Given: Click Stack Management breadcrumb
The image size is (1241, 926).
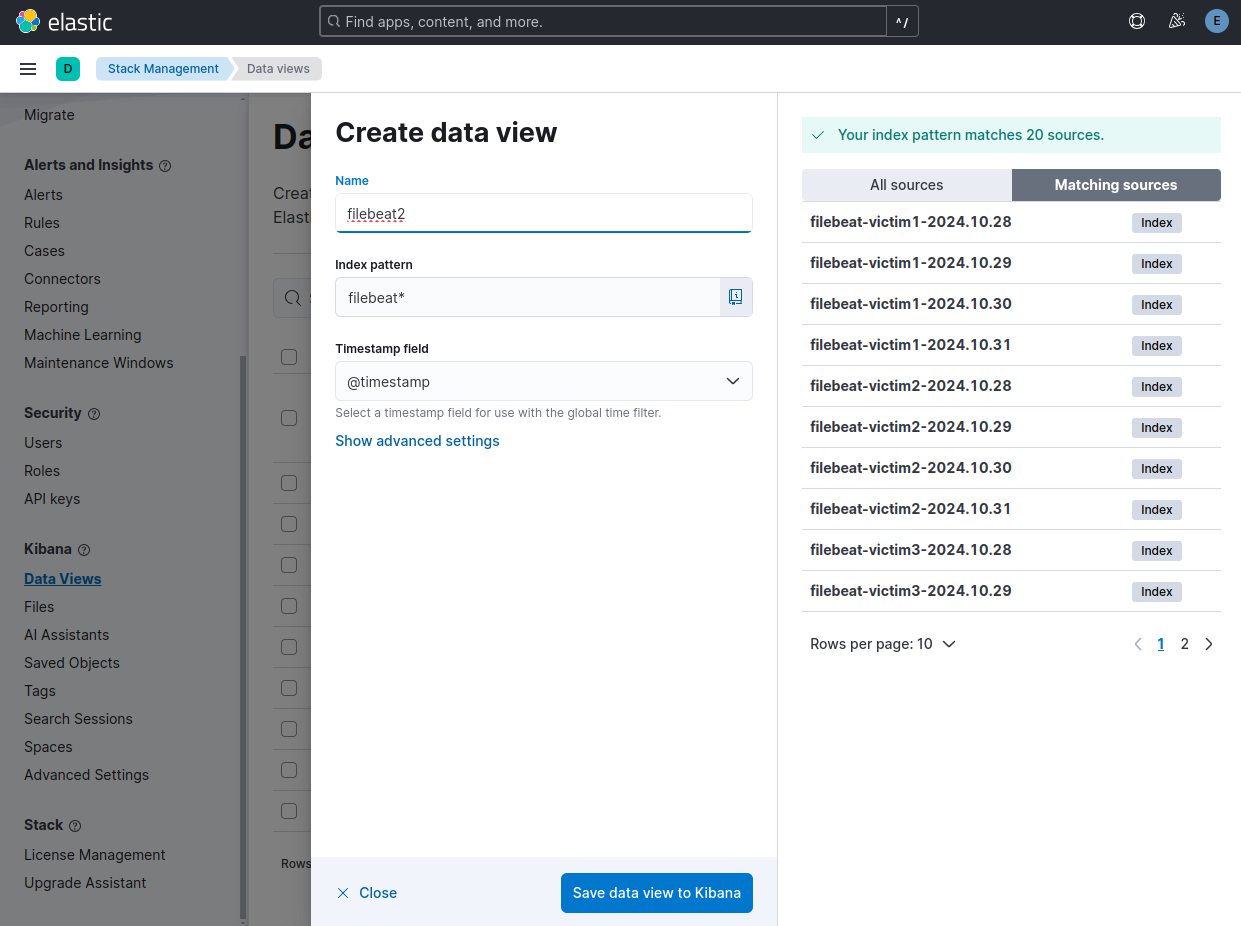Looking at the screenshot, I should click(163, 69).
